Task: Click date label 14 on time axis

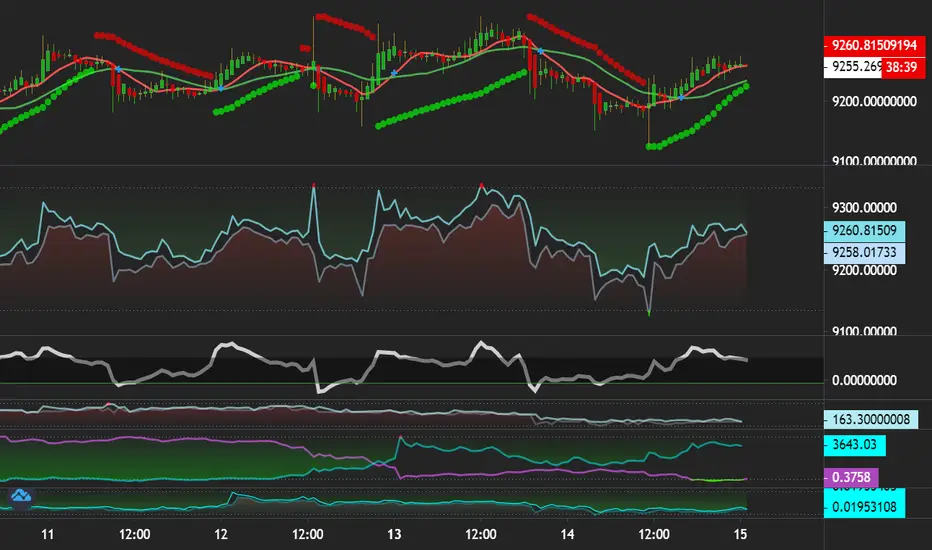Action: coord(567,535)
